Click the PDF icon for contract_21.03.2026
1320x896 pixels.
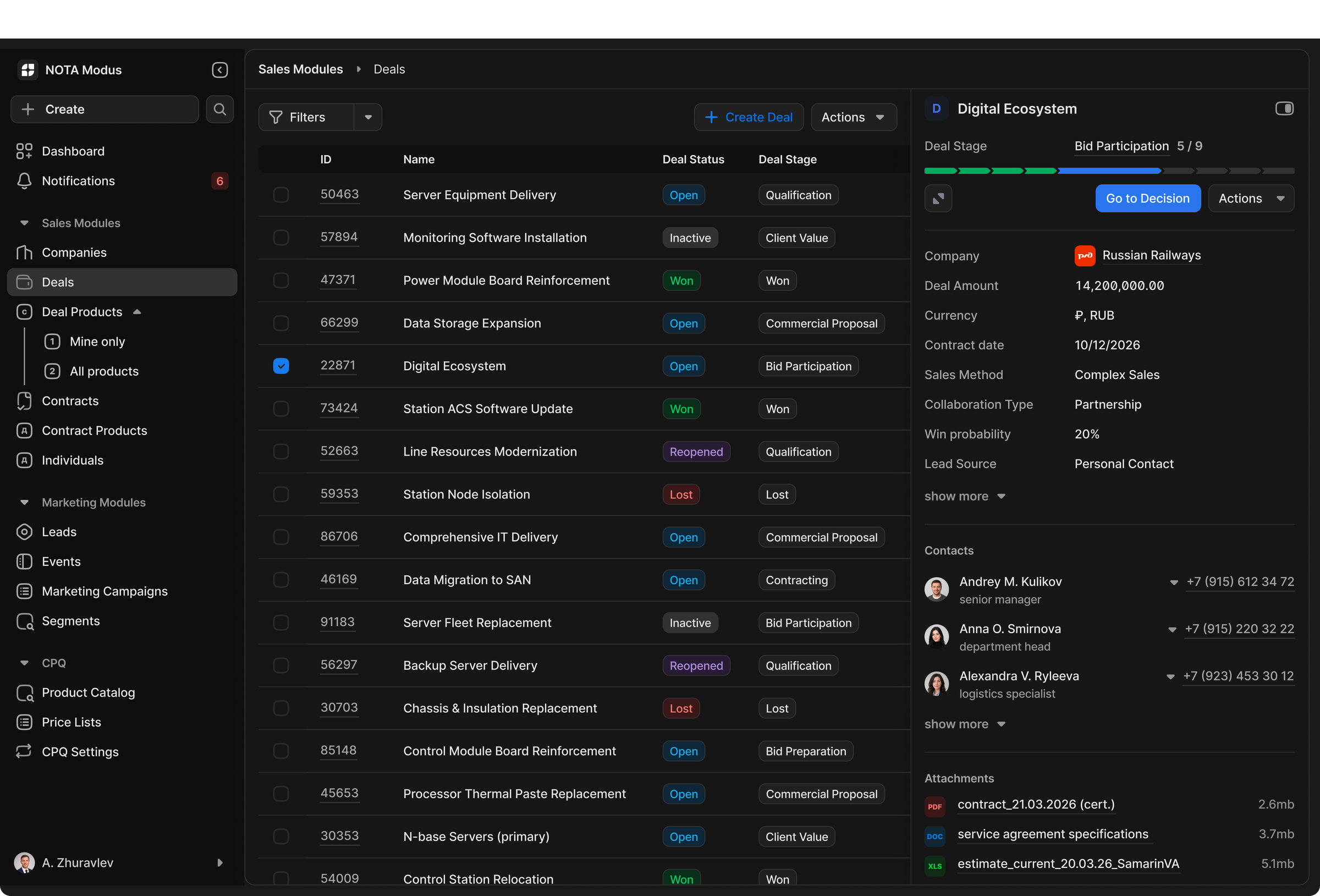tap(934, 806)
